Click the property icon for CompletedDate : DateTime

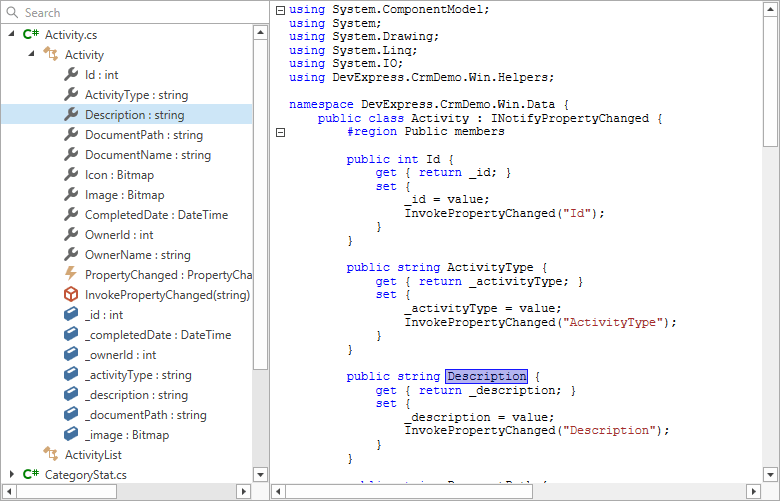point(71,214)
